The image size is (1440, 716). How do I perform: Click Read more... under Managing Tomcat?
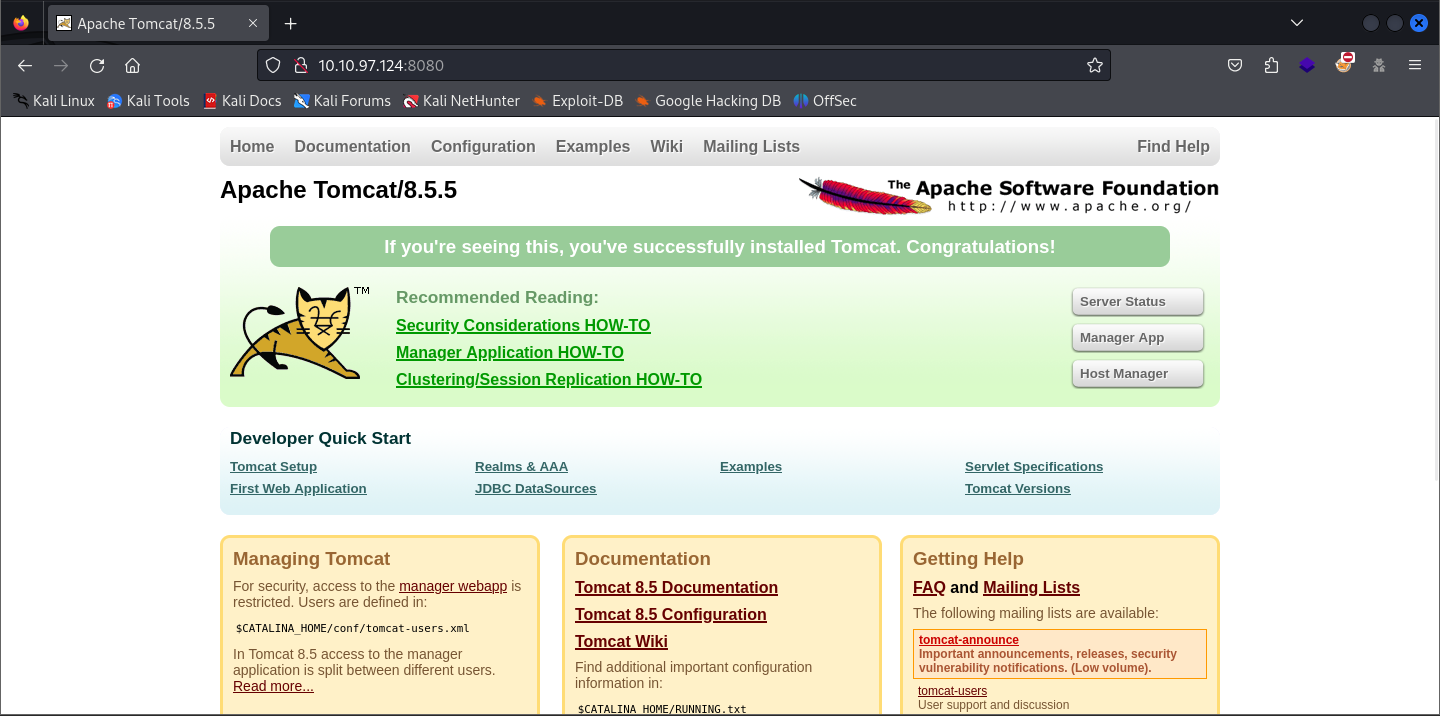(x=273, y=686)
